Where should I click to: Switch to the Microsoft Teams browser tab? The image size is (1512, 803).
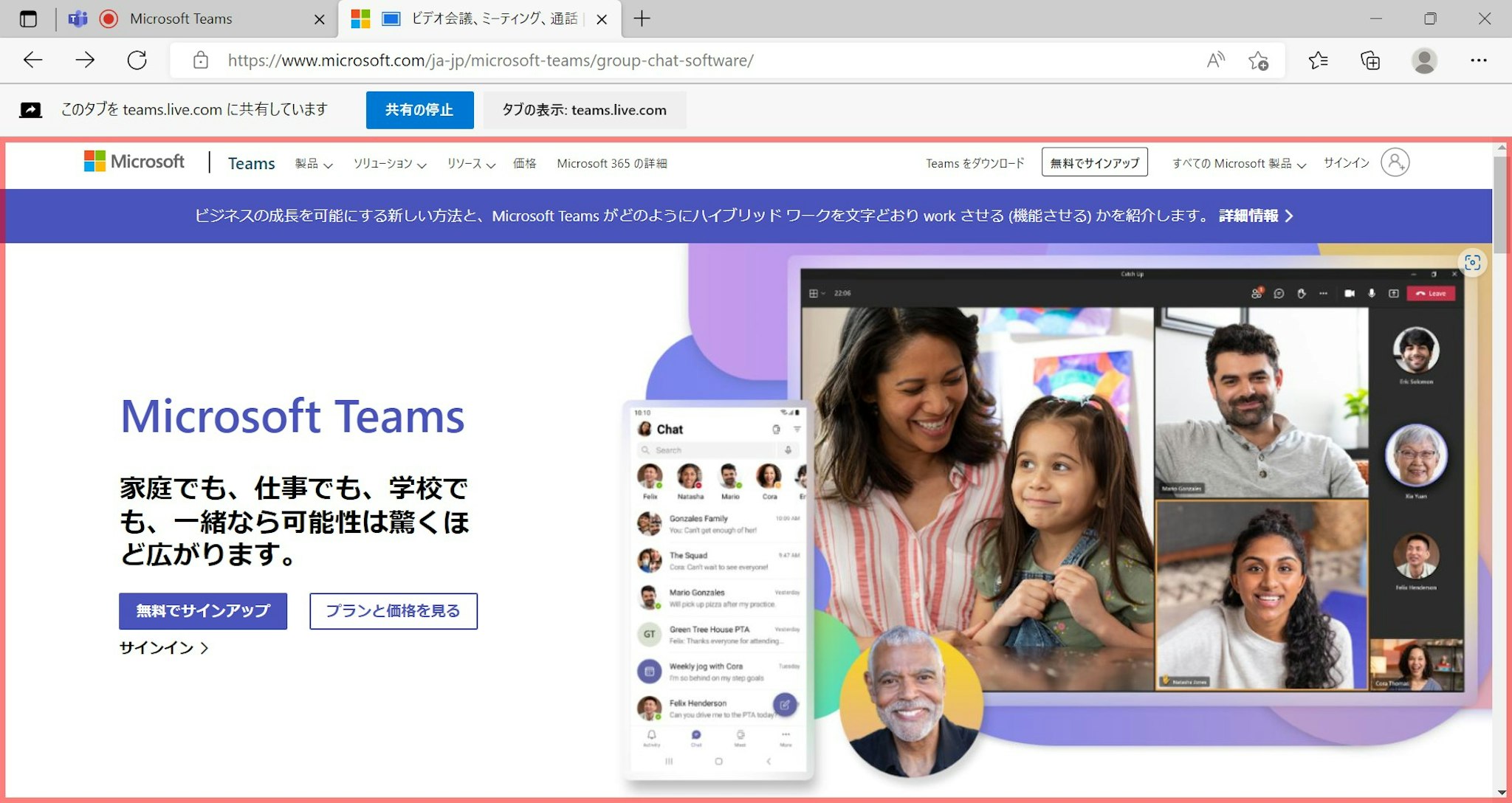pyautogui.click(x=181, y=19)
